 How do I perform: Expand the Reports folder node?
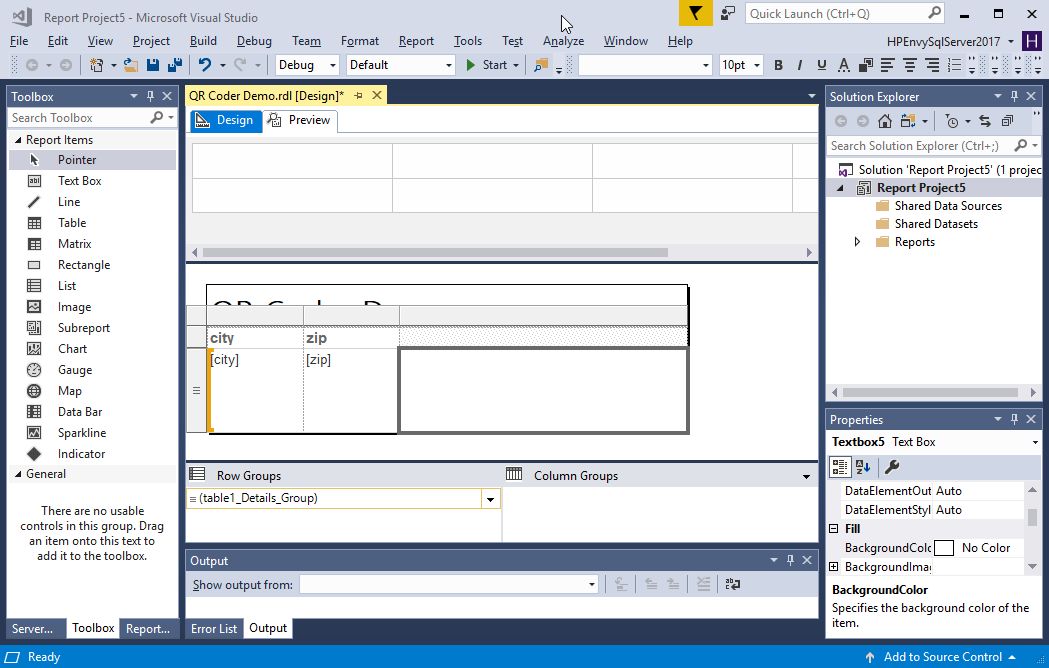(x=857, y=242)
